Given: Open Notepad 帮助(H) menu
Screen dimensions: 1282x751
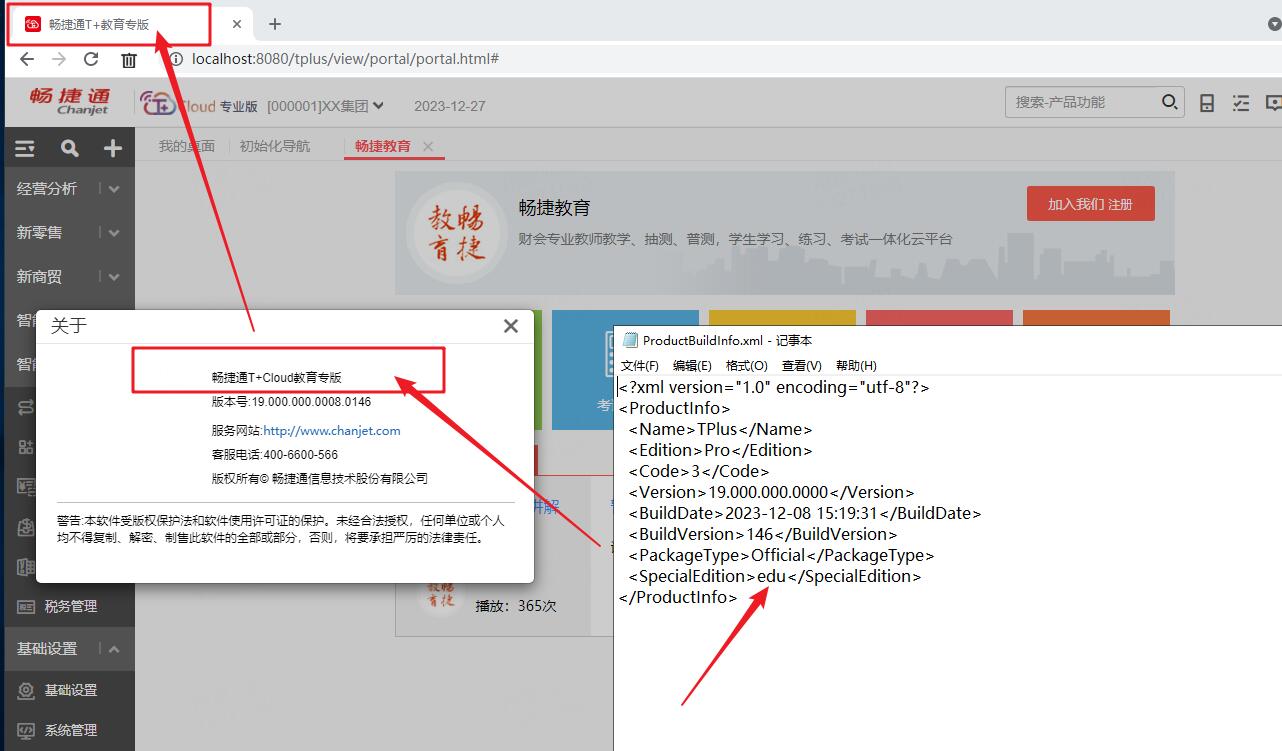Looking at the screenshot, I should tap(856, 366).
